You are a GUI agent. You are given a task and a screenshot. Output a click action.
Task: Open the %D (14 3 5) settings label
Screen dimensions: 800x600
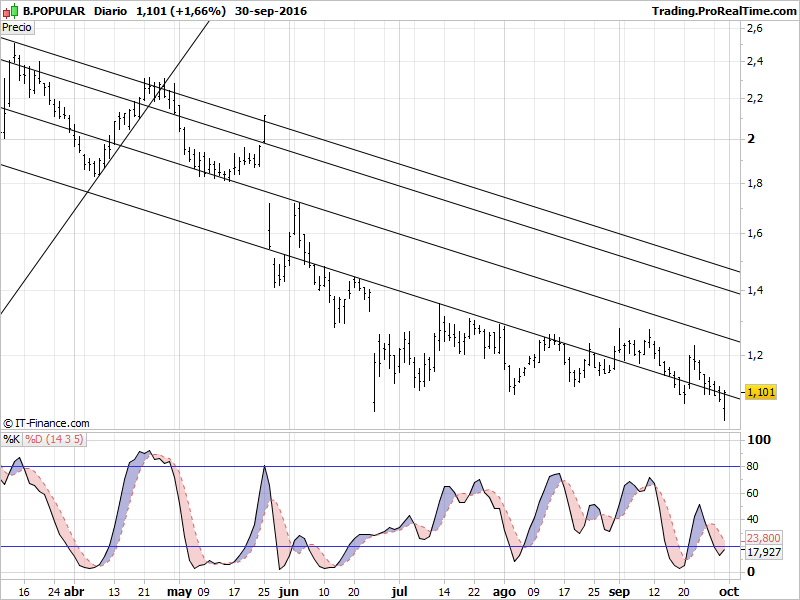tap(54, 439)
